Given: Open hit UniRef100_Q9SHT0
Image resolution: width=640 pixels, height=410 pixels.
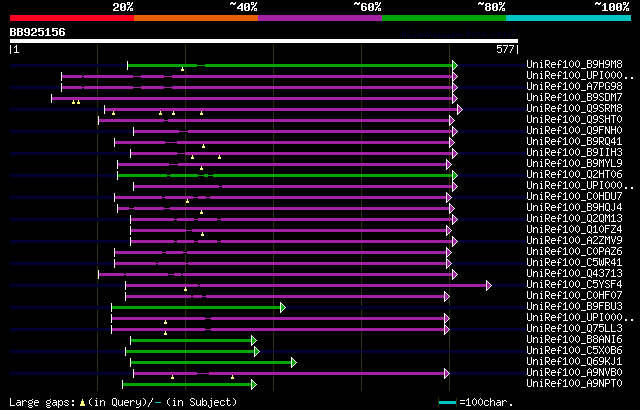Looking at the screenshot, I should 574,119.
